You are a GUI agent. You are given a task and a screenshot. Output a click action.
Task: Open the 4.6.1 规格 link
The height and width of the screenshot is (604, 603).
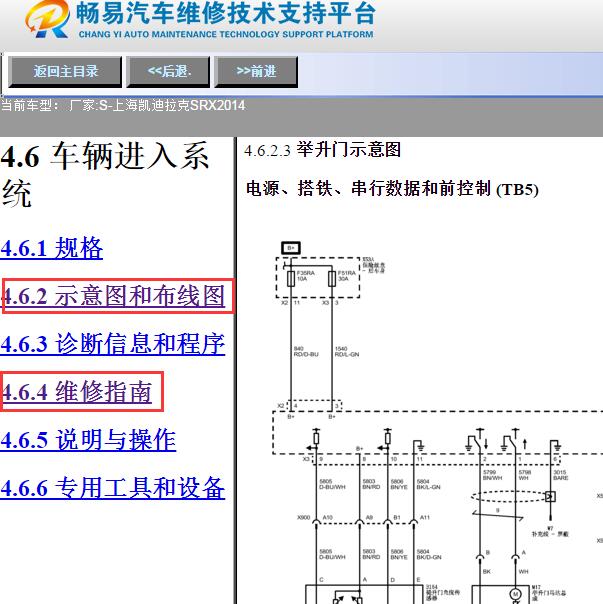tap(52, 248)
